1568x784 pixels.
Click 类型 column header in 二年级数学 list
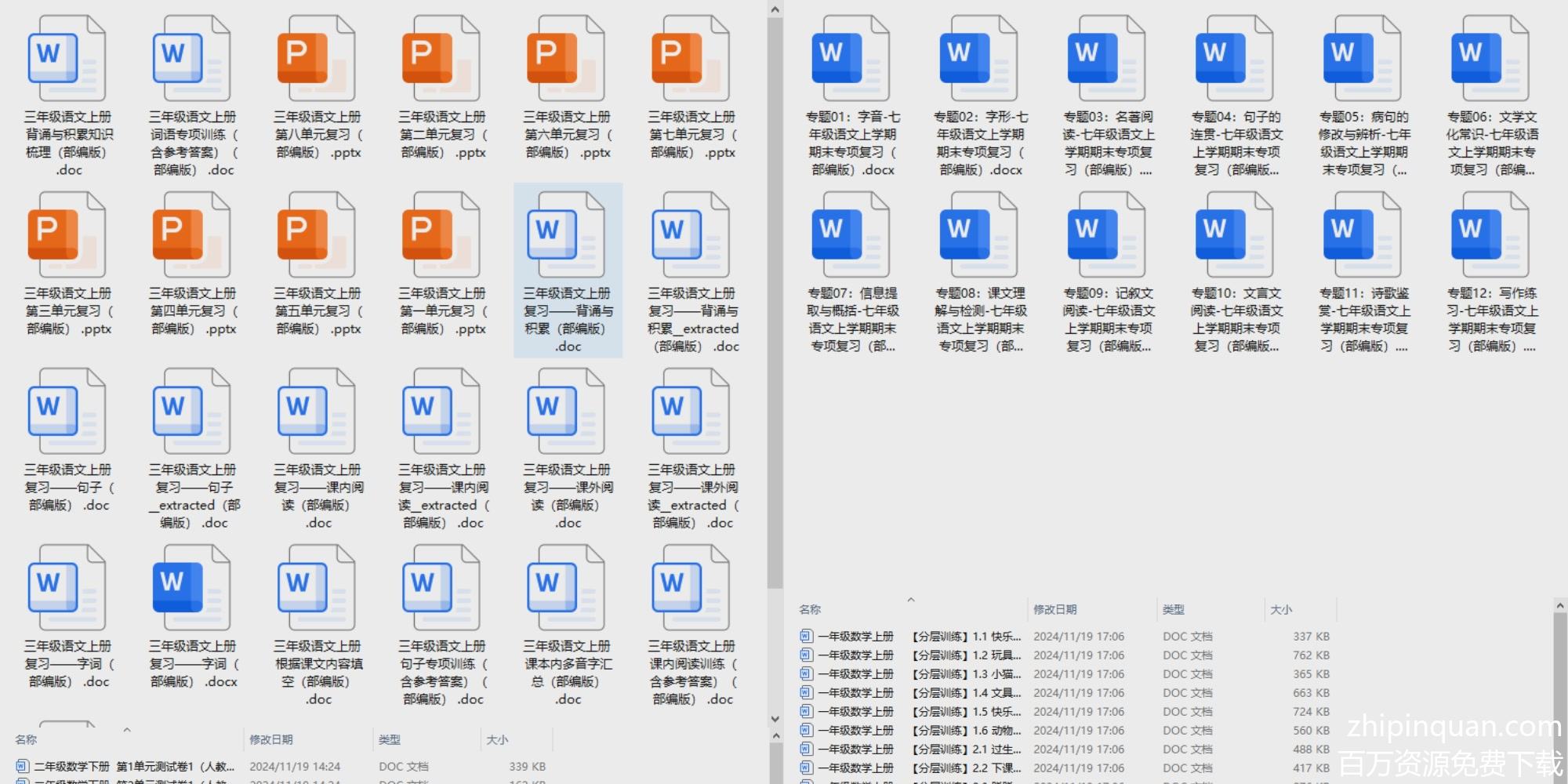[x=390, y=739]
